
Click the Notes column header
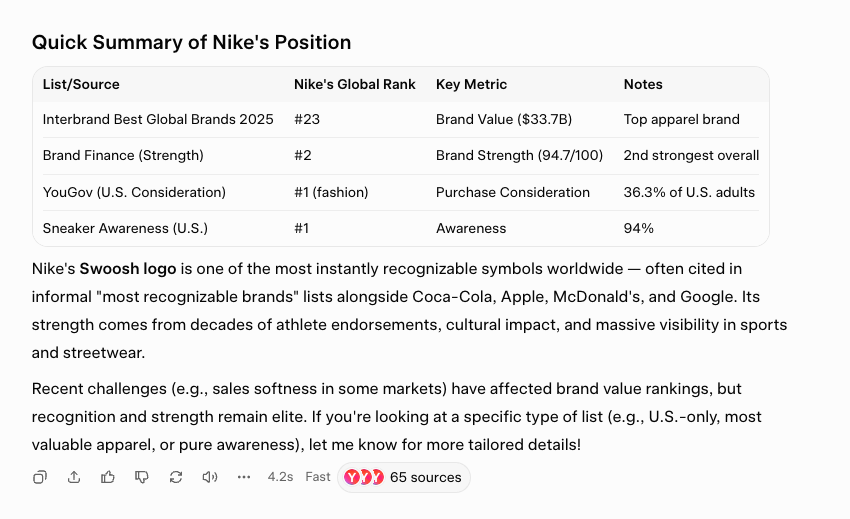643,84
